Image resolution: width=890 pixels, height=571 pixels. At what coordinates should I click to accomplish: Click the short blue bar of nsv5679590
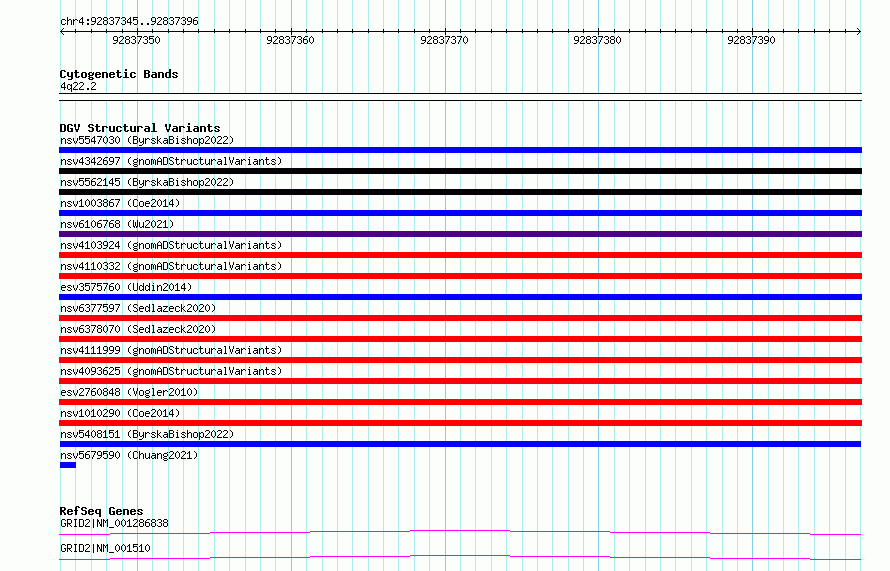pyautogui.click(x=68, y=465)
